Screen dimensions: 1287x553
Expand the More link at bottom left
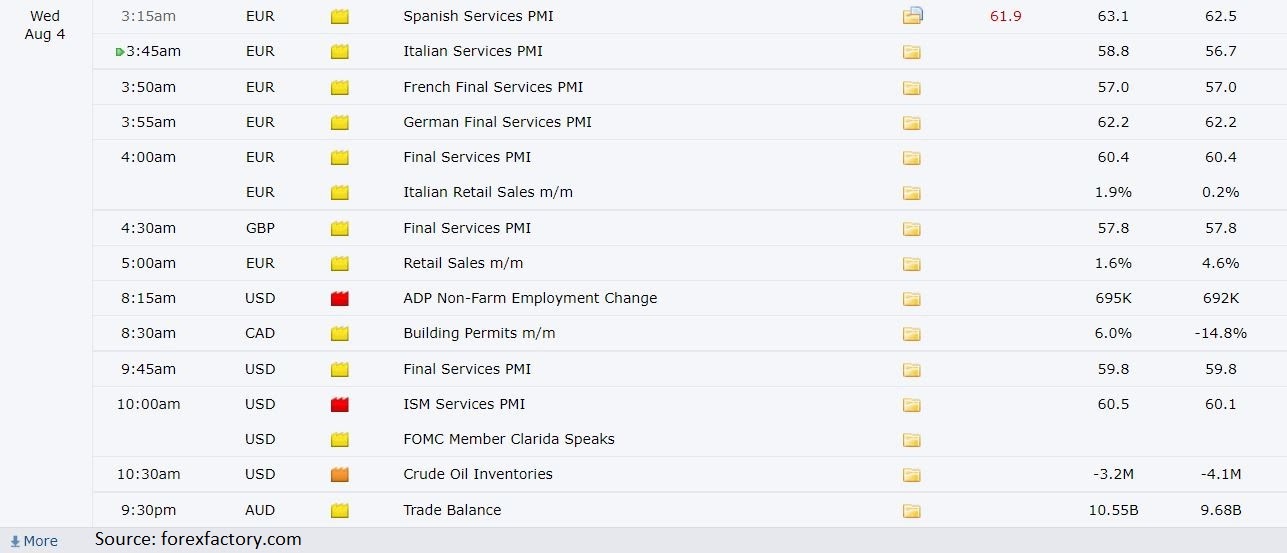[34, 541]
